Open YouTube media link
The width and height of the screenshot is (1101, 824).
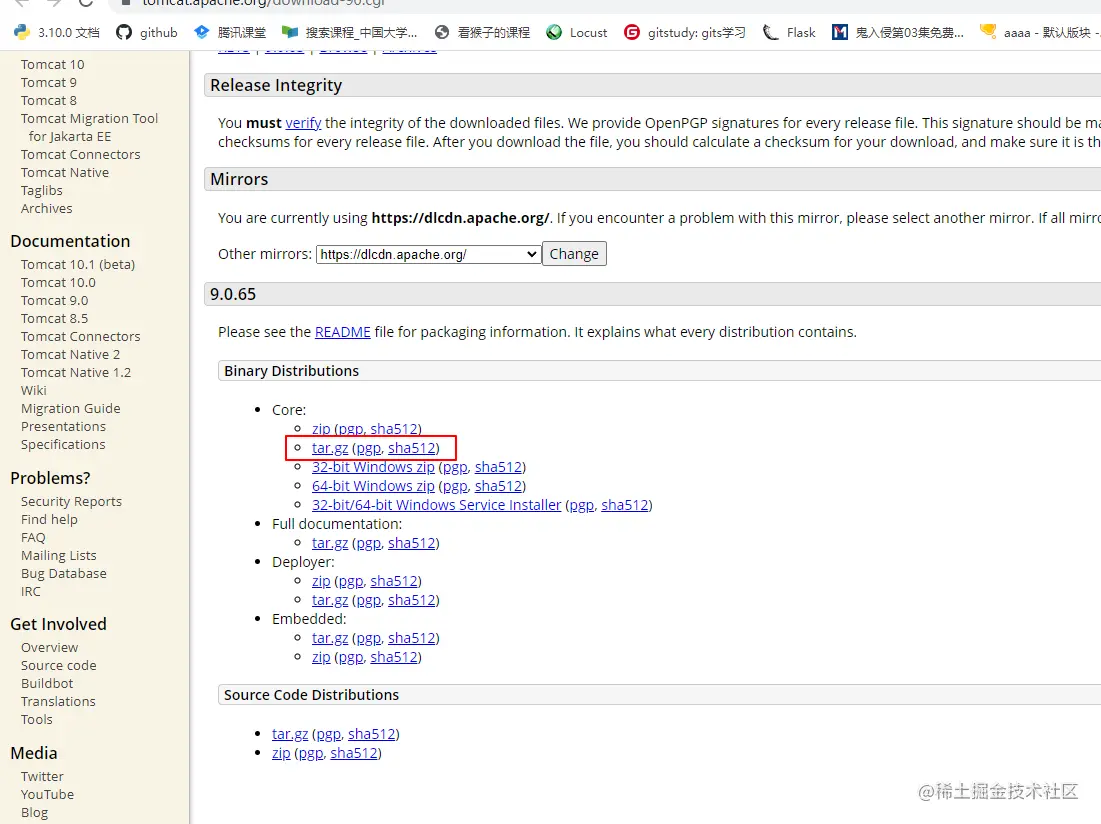click(47, 795)
